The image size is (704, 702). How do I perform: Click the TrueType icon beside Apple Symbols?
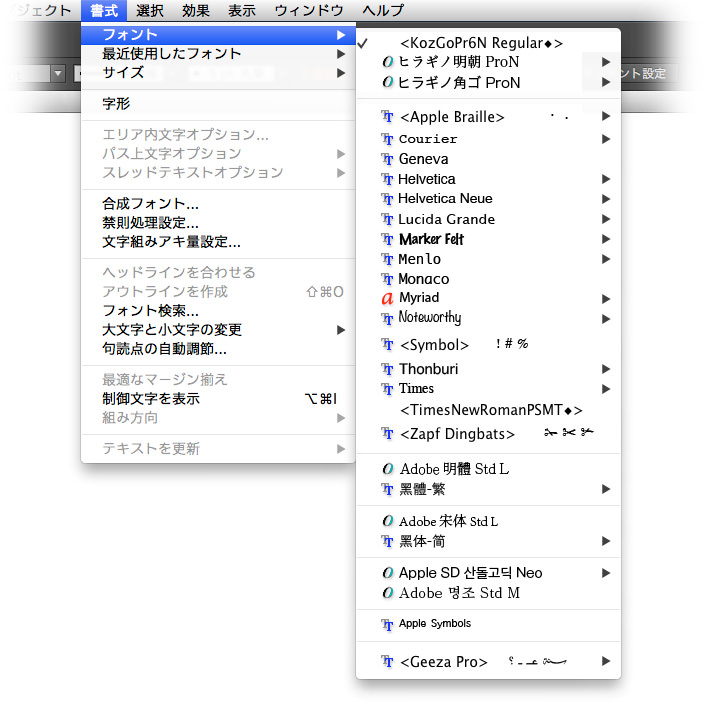(387, 624)
